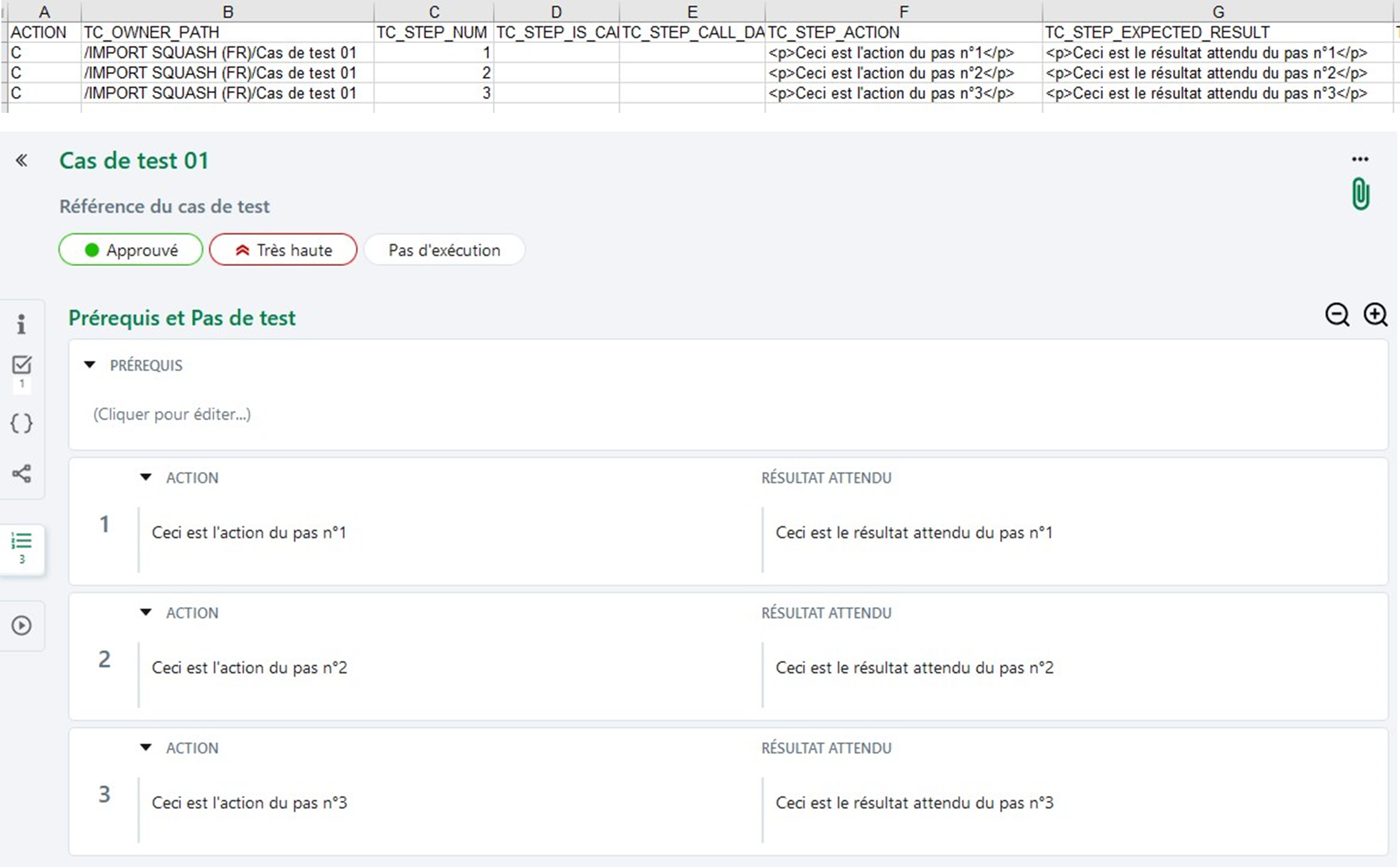1400x867 pixels.
Task: Open the information panel in the sidebar
Action: point(22,324)
